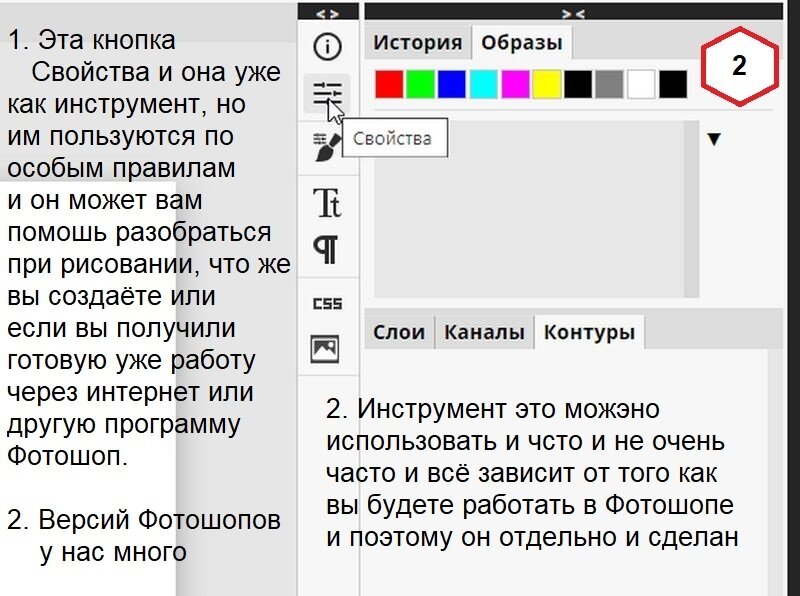Image resolution: width=800 pixels, height=596 pixels.
Task: Open the Paragraph (¶) panel
Action: [326, 250]
